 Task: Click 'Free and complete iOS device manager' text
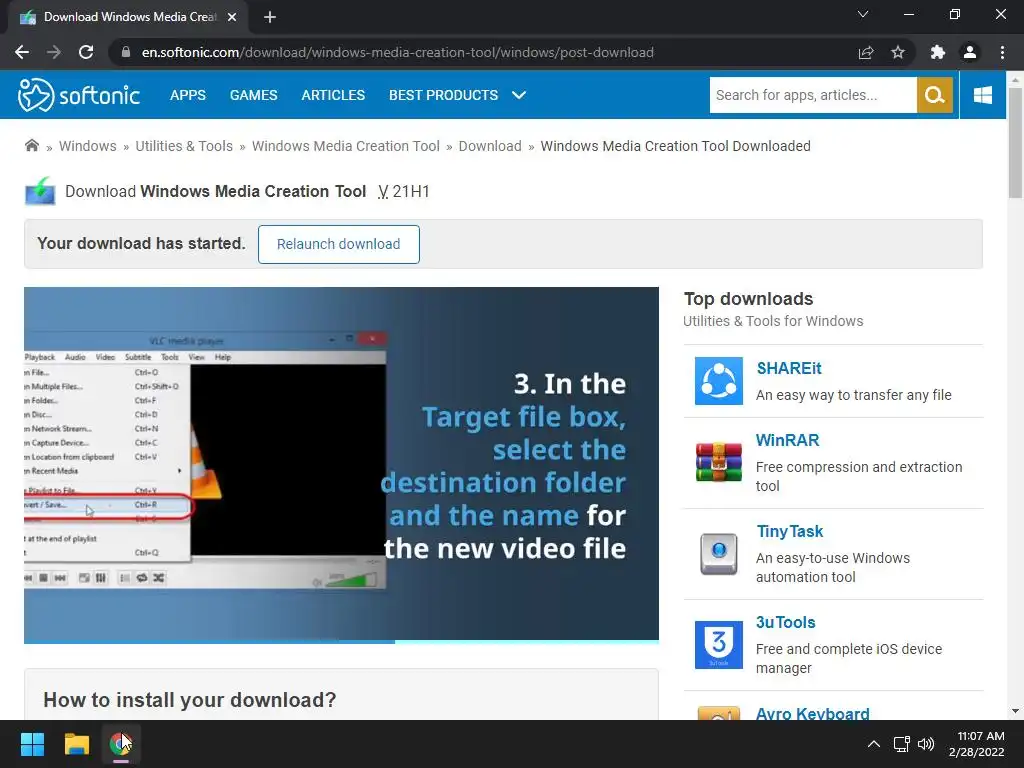point(849,658)
